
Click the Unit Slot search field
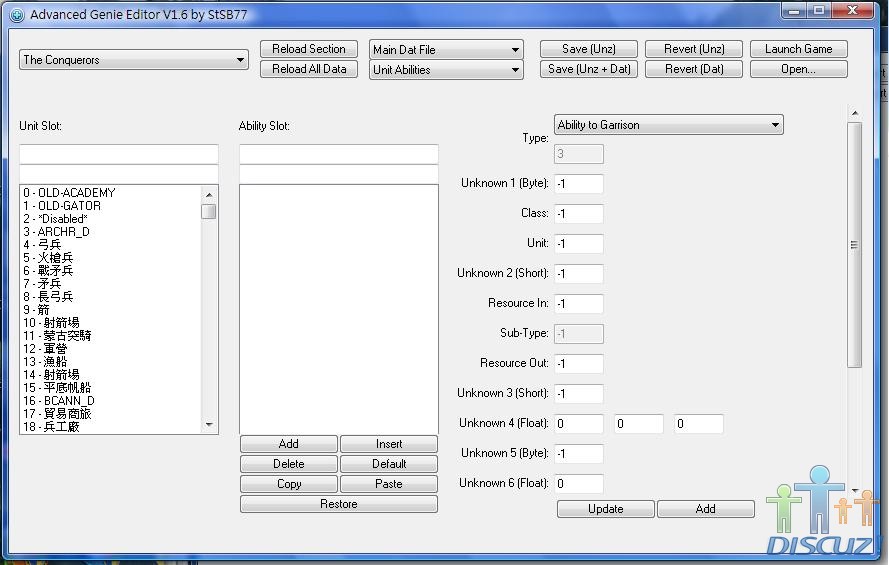118,154
